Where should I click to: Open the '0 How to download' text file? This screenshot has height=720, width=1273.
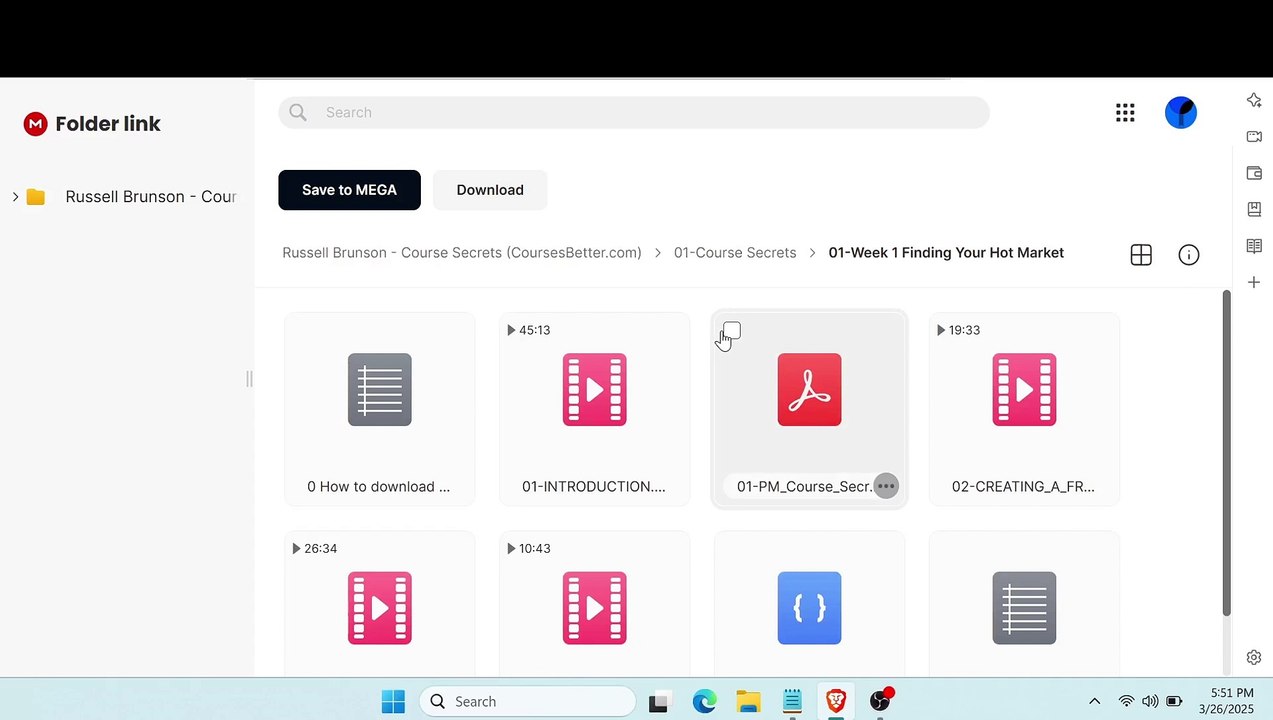380,390
